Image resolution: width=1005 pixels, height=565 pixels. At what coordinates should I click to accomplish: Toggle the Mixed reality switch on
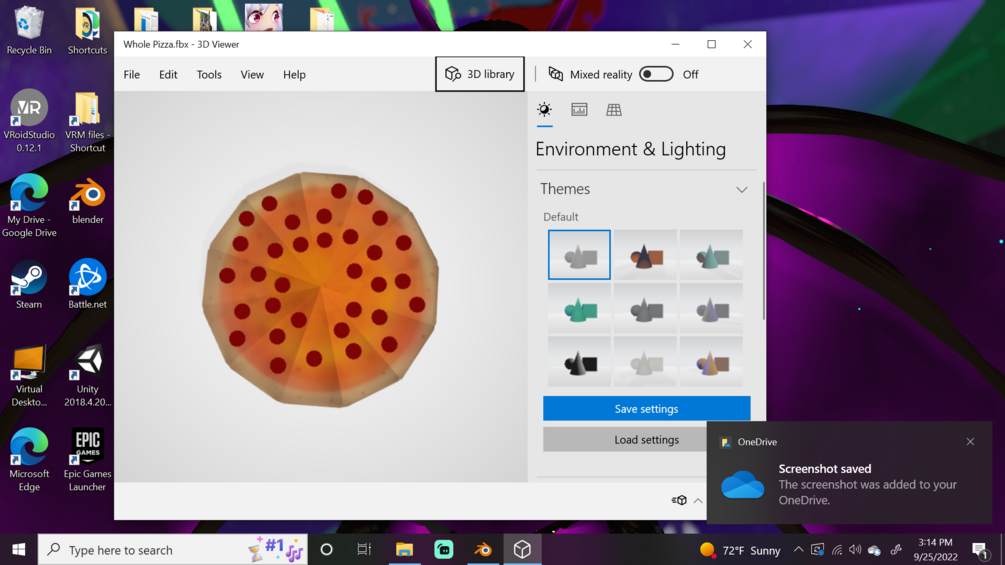656,74
